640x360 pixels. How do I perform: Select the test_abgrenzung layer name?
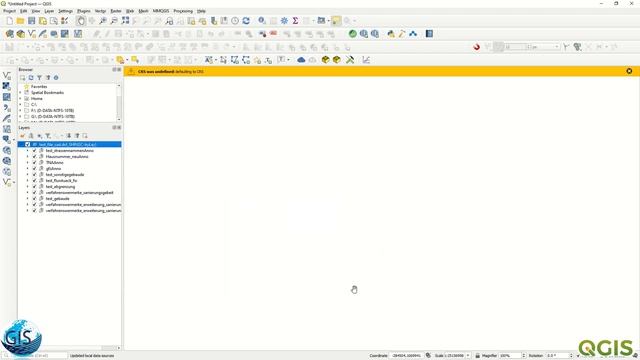[x=60, y=187]
